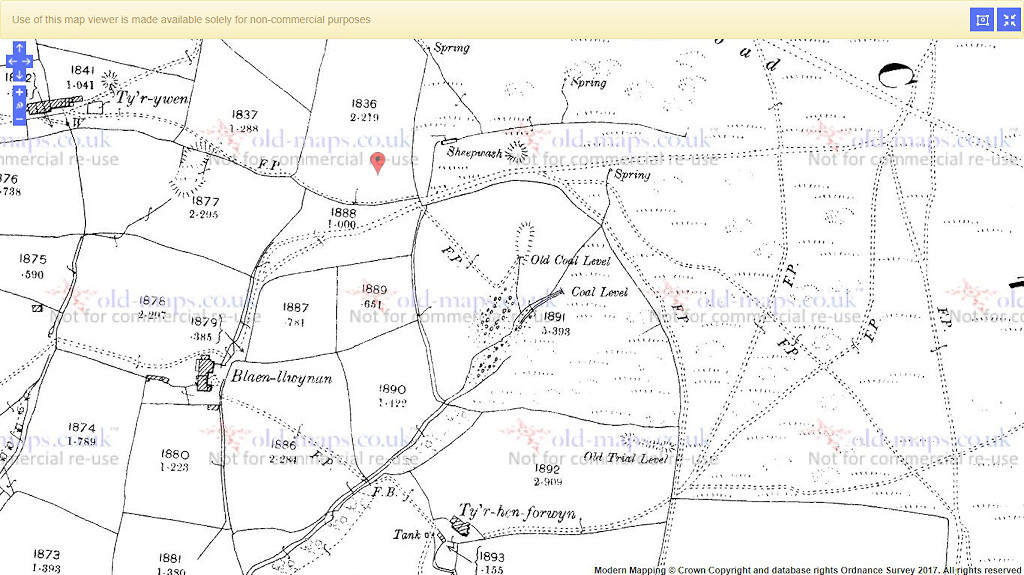This screenshot has width=1024, height=575.
Task: Click parcel number 1893
Action: 492,556
